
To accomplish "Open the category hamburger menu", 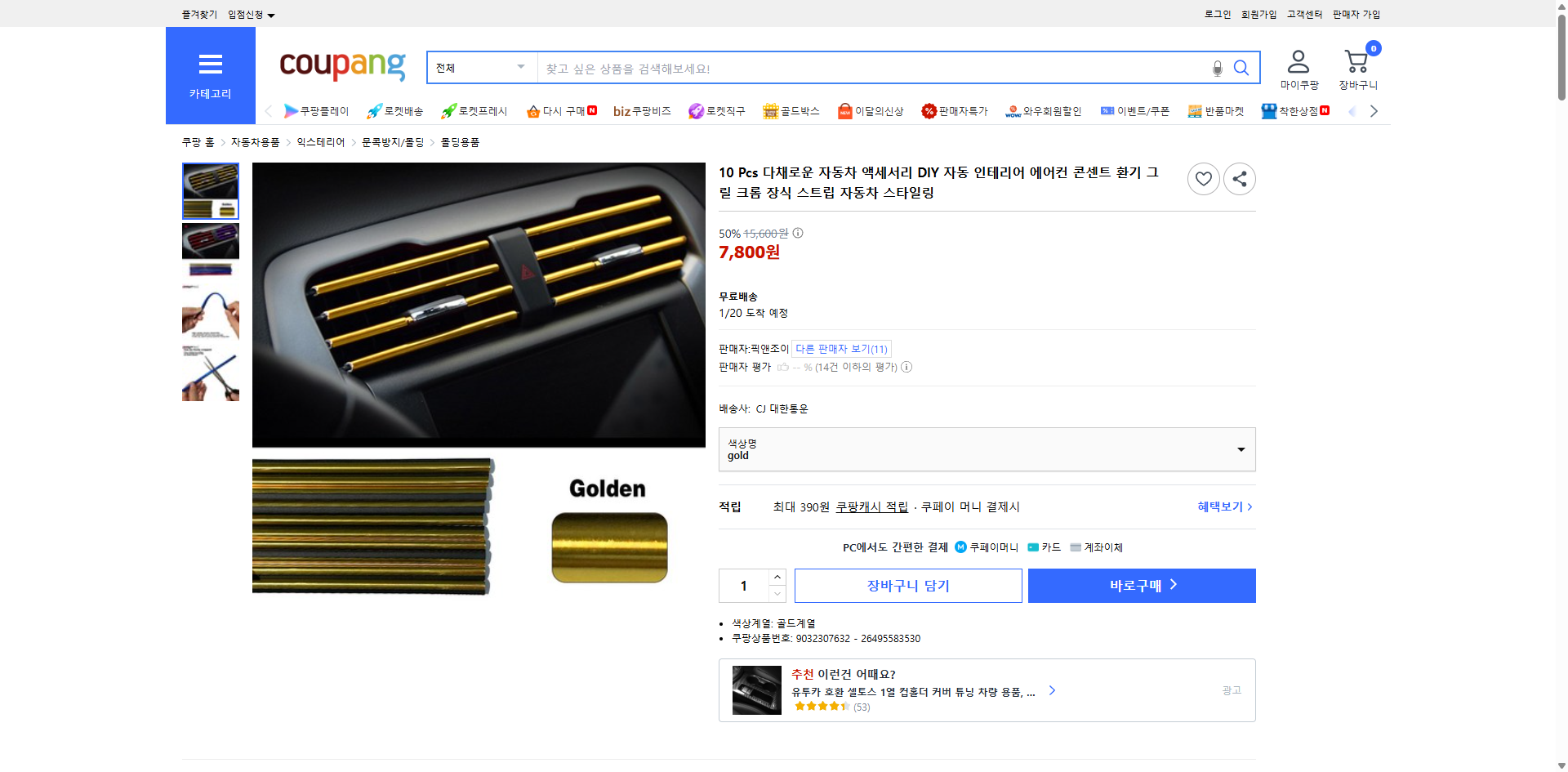I will coord(210,64).
